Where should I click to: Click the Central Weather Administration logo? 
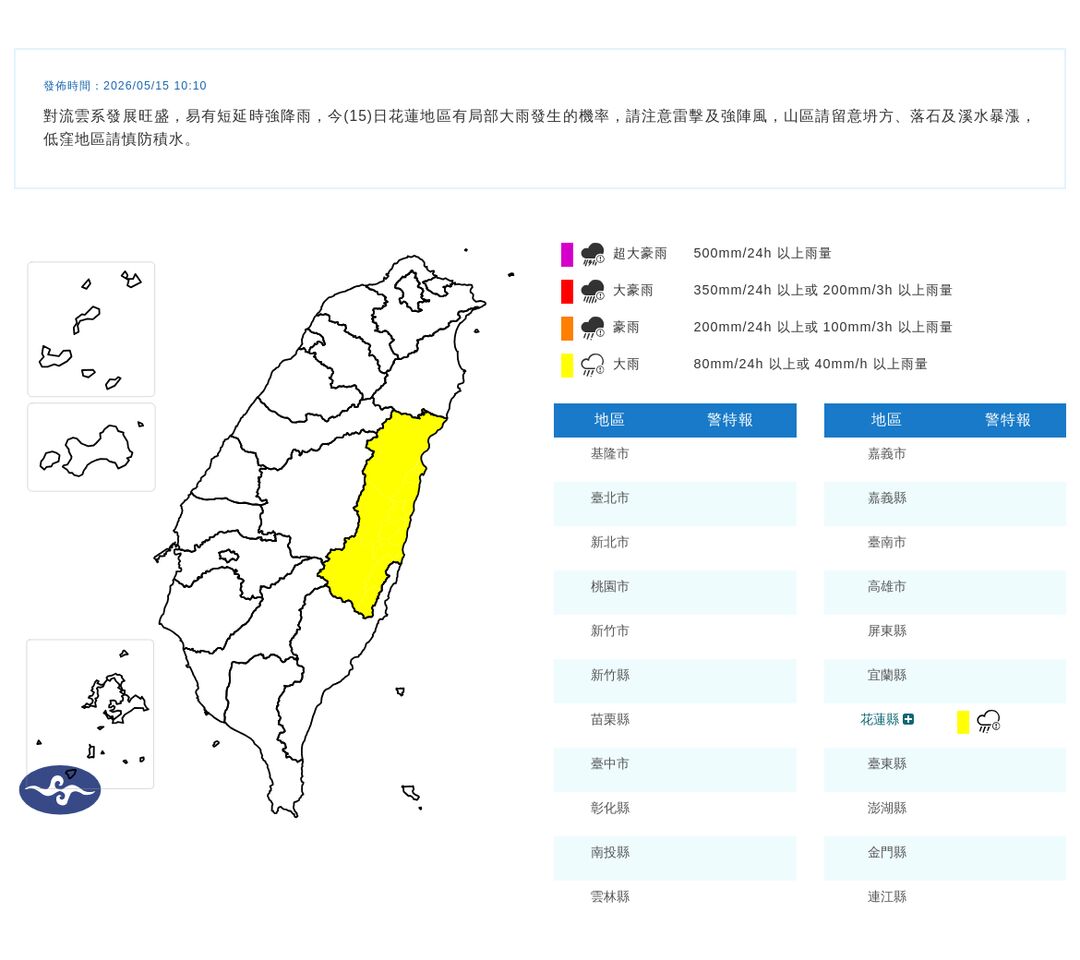(60, 789)
